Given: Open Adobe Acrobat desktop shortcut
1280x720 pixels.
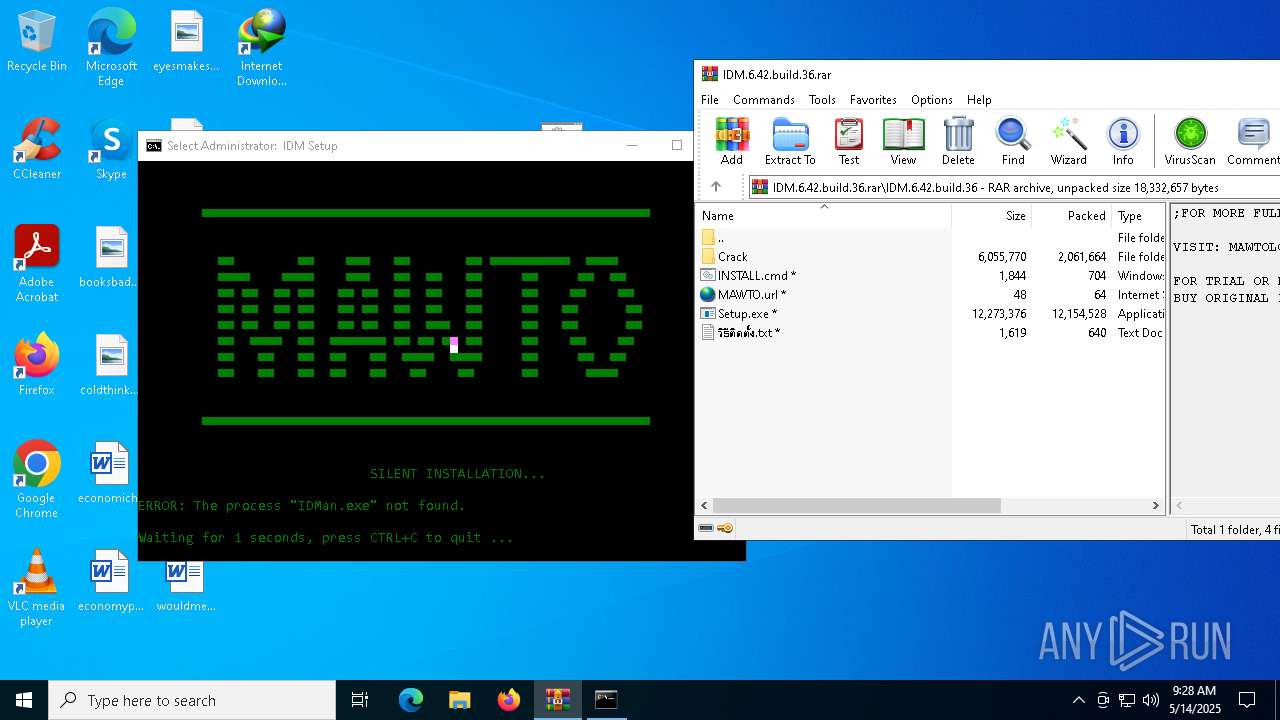Looking at the screenshot, I should tap(37, 264).
